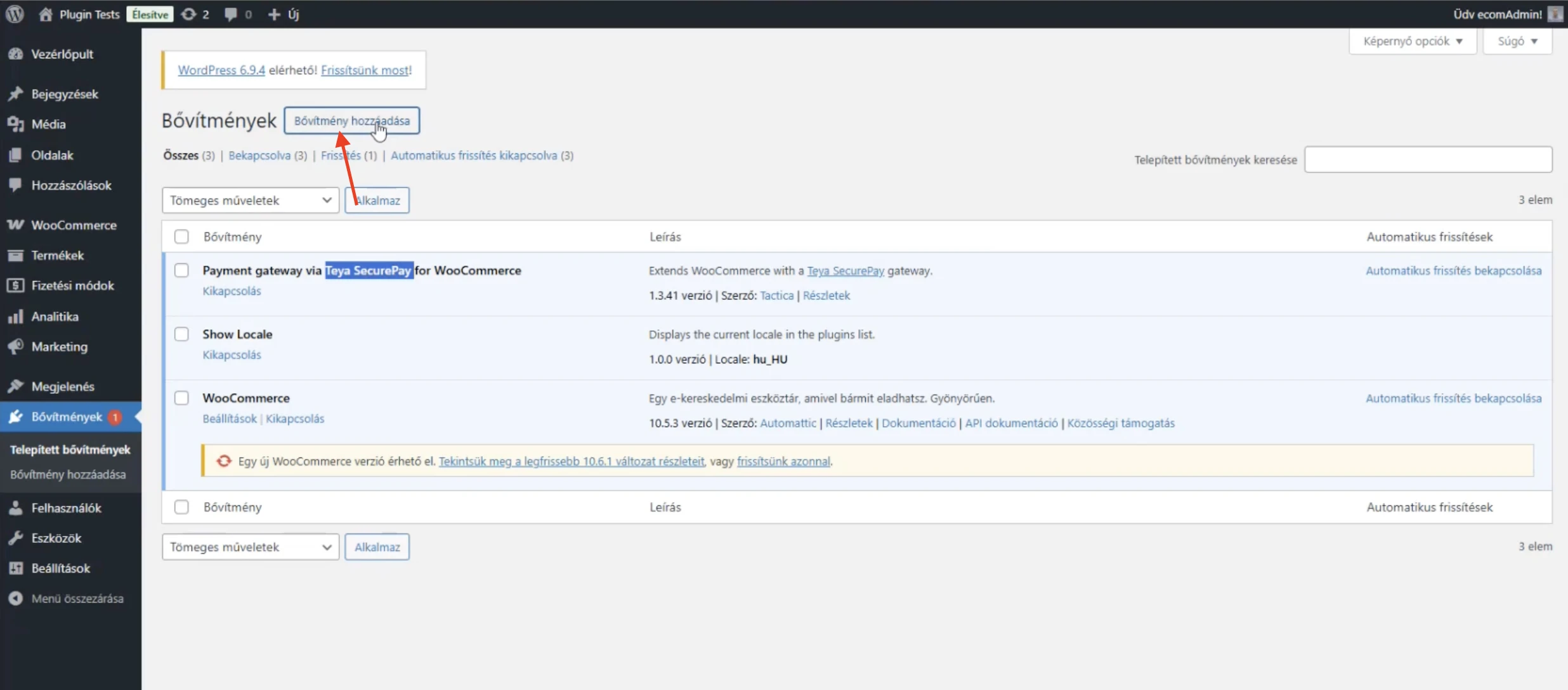This screenshot has width=1568, height=690.
Task: Click the WordPress logo icon
Action: click(x=15, y=14)
